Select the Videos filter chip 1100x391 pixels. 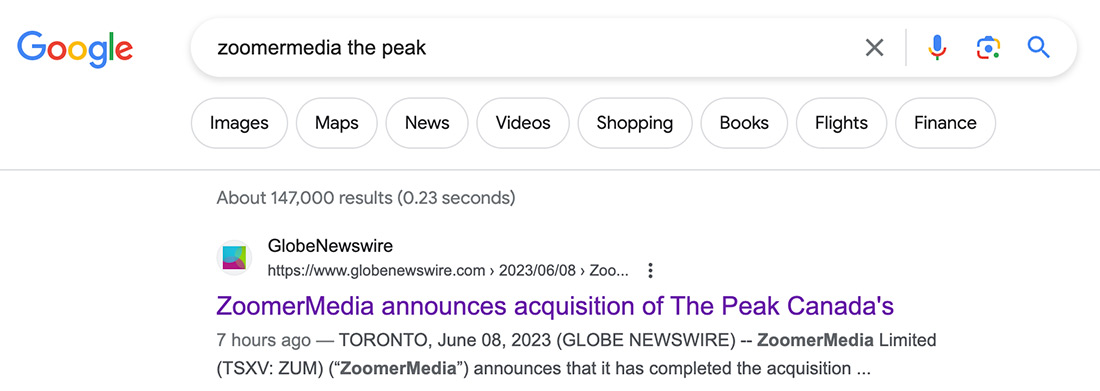click(x=523, y=123)
